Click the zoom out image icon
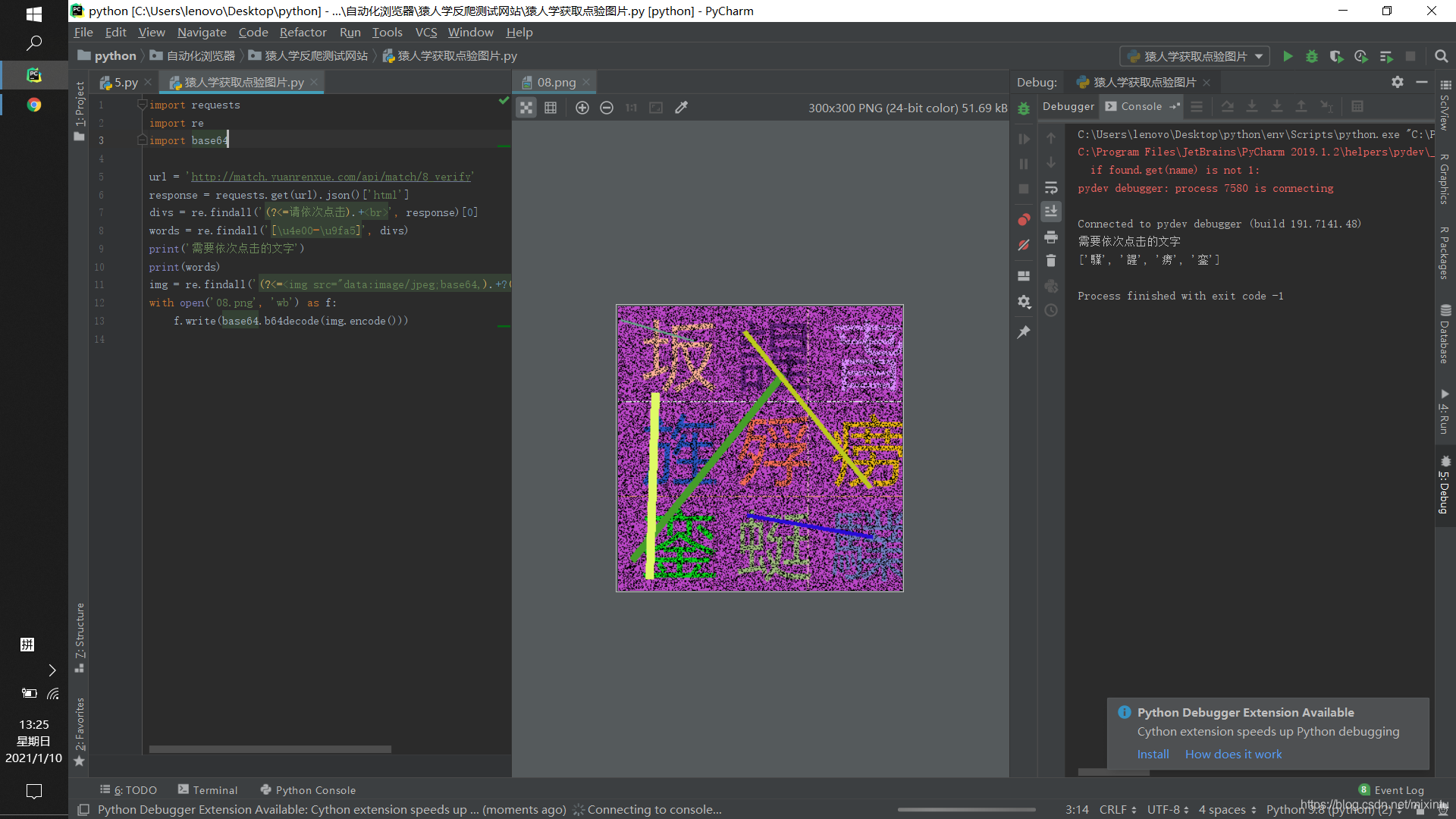 coord(606,108)
